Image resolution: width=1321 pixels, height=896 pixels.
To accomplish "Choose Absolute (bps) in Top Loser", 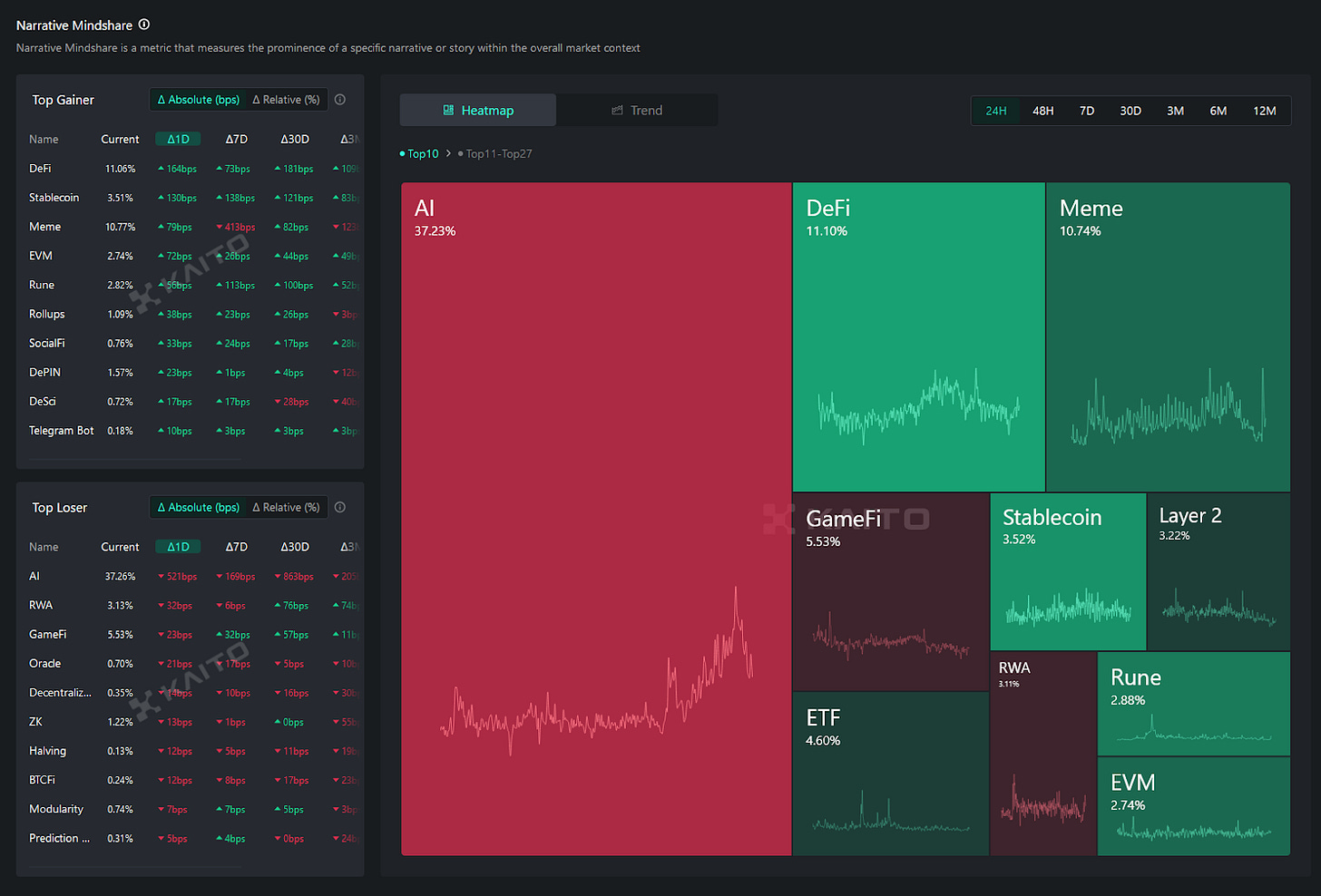I will [199, 508].
